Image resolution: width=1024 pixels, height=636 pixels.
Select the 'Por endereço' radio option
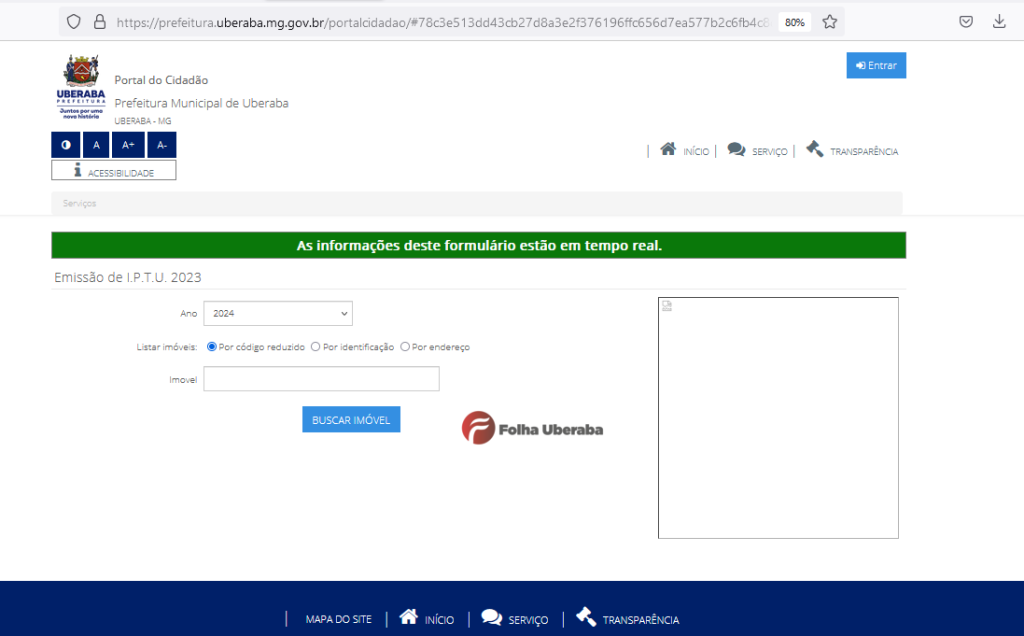(x=405, y=347)
